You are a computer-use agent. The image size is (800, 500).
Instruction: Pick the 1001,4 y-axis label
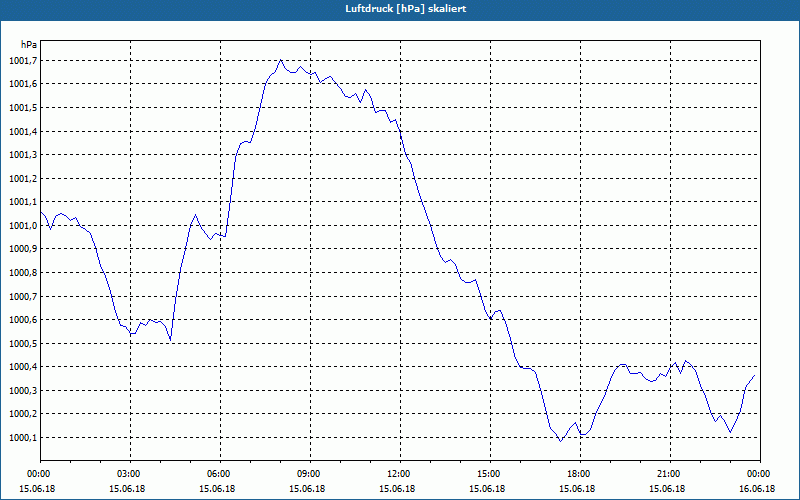23,132
